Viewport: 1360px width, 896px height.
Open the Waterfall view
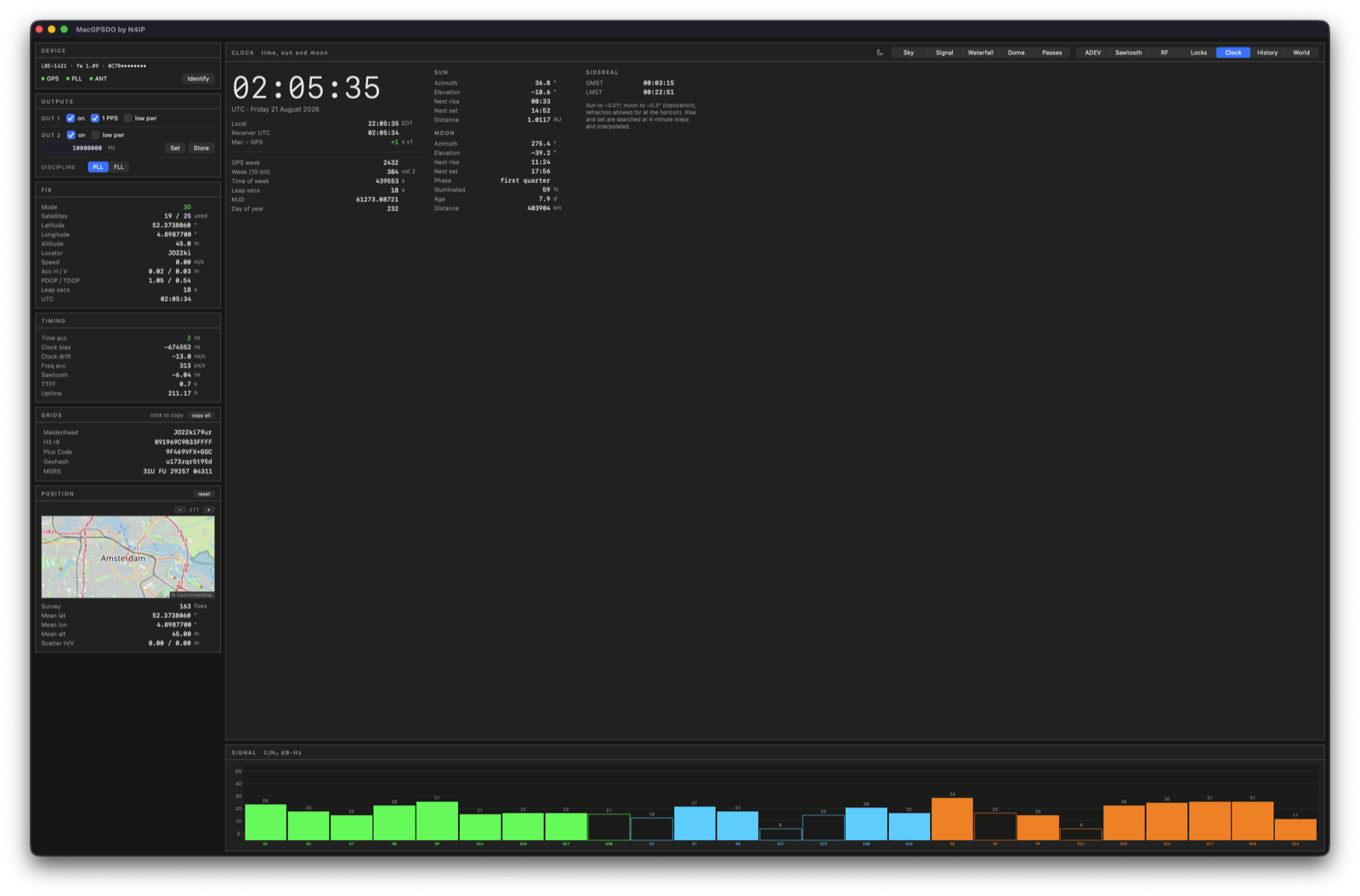(x=980, y=53)
